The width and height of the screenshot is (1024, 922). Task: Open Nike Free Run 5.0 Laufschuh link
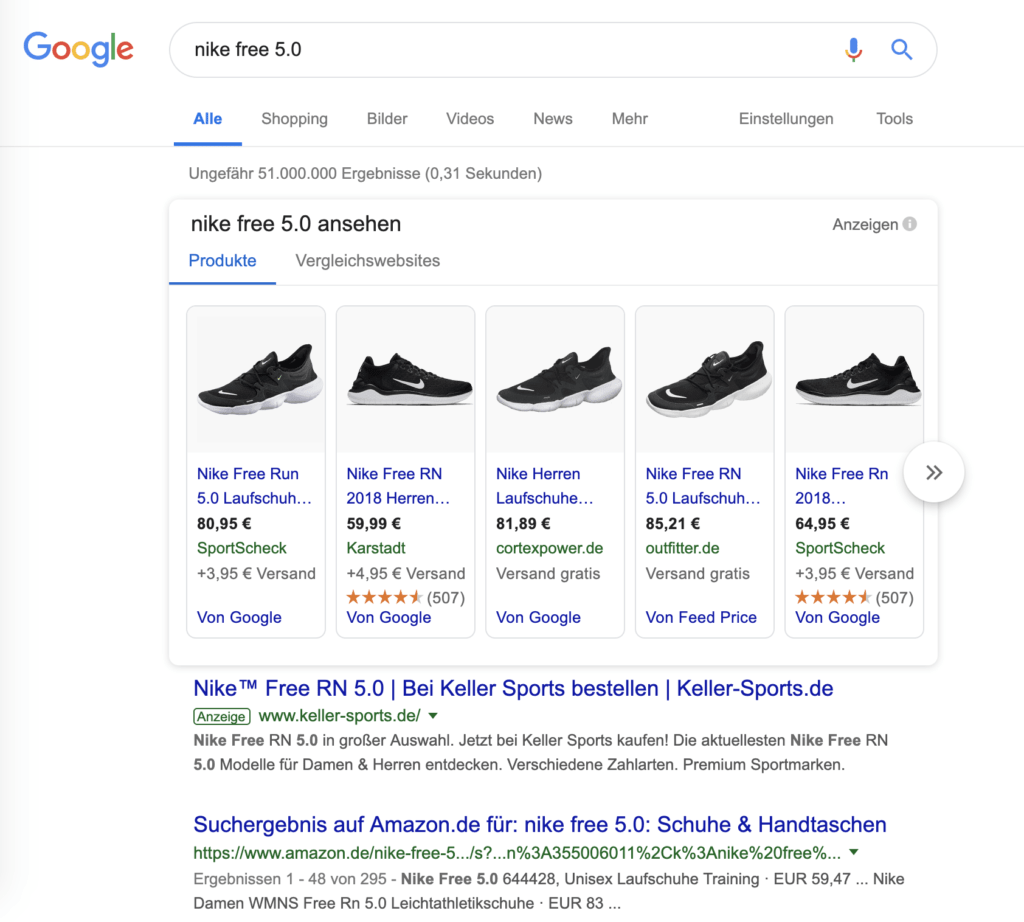coord(254,486)
